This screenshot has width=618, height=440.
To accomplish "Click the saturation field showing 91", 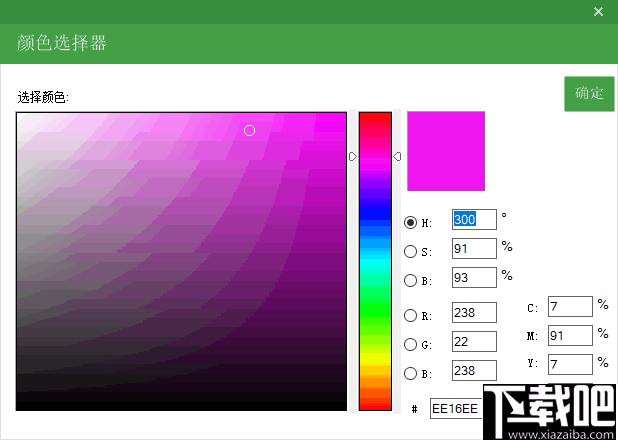I will pyautogui.click(x=474, y=248).
